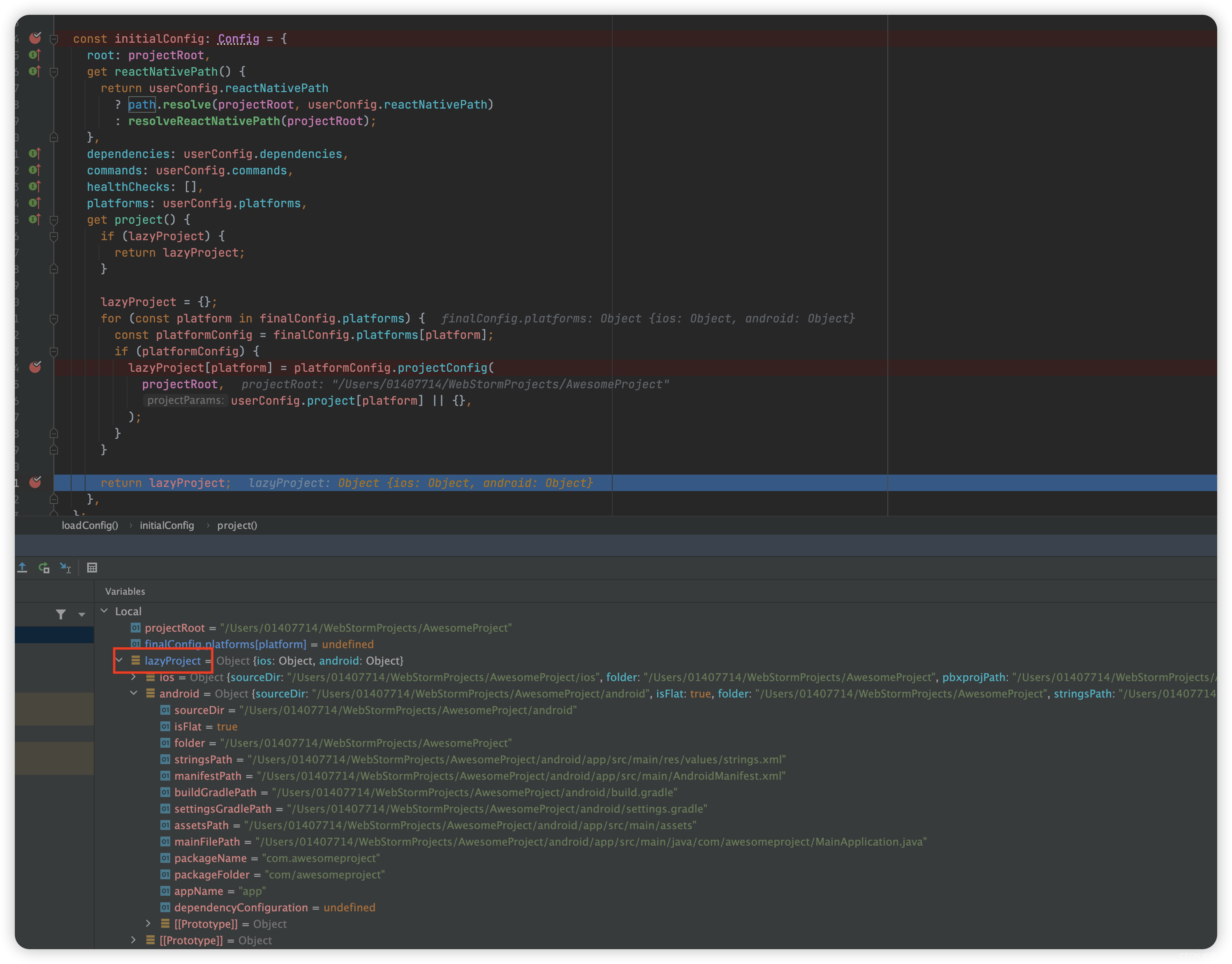This screenshot has width=1232, height=964.
Task: Open the Evaluate Expression calculator icon
Action: tap(92, 567)
